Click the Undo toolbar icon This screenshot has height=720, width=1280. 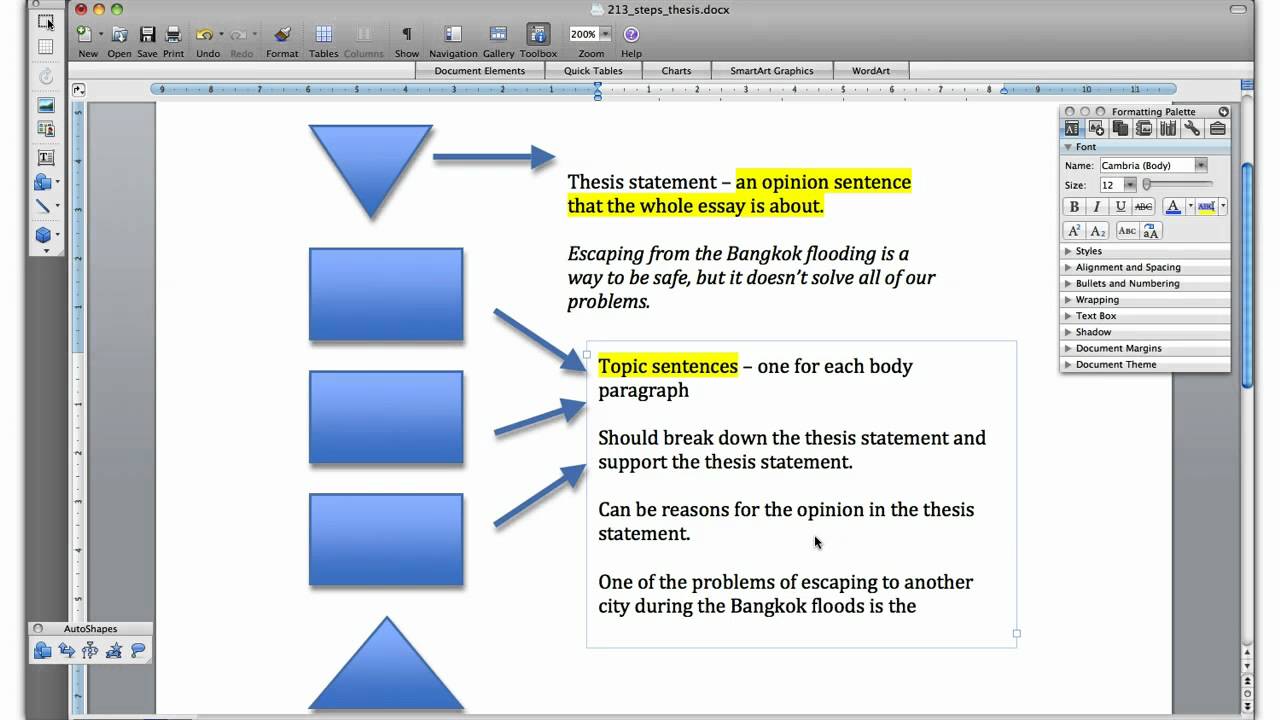[204, 35]
